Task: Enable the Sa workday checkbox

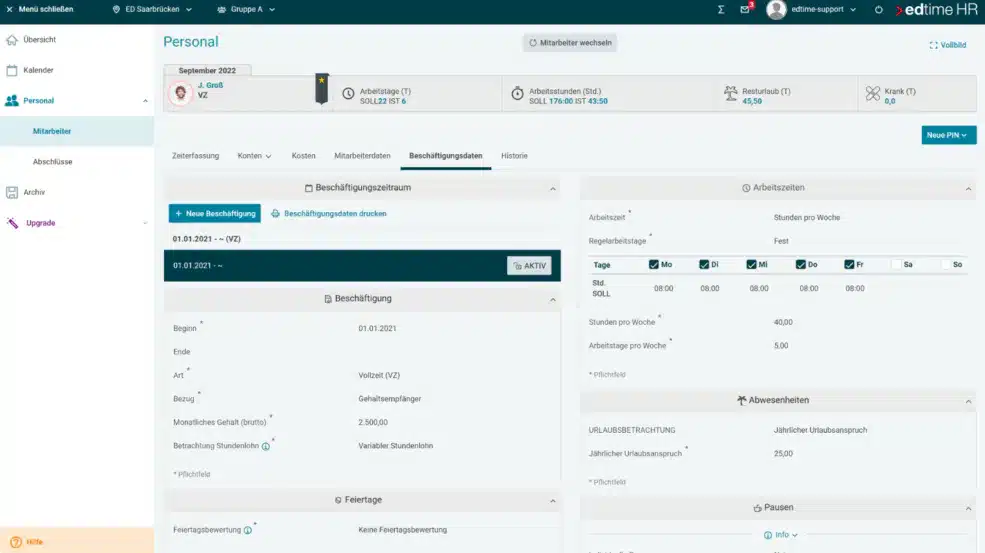Action: [896, 265]
